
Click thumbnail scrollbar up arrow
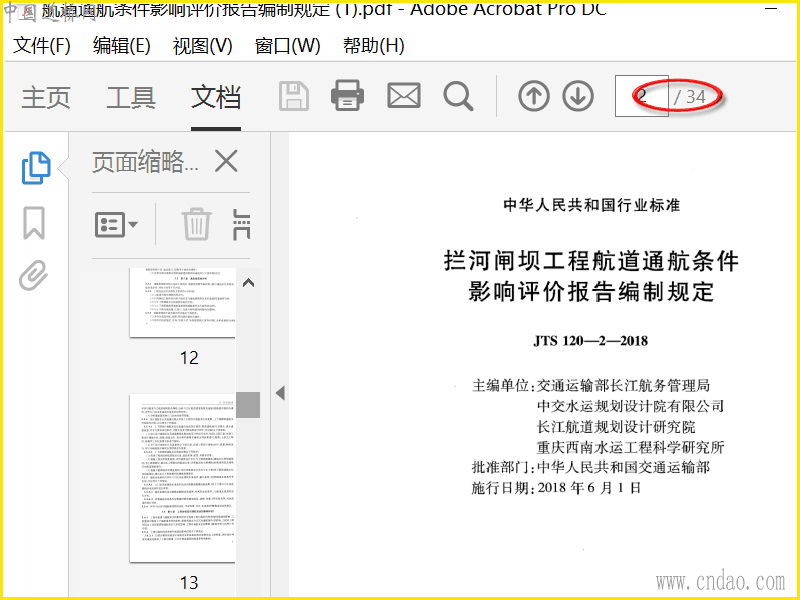248,283
